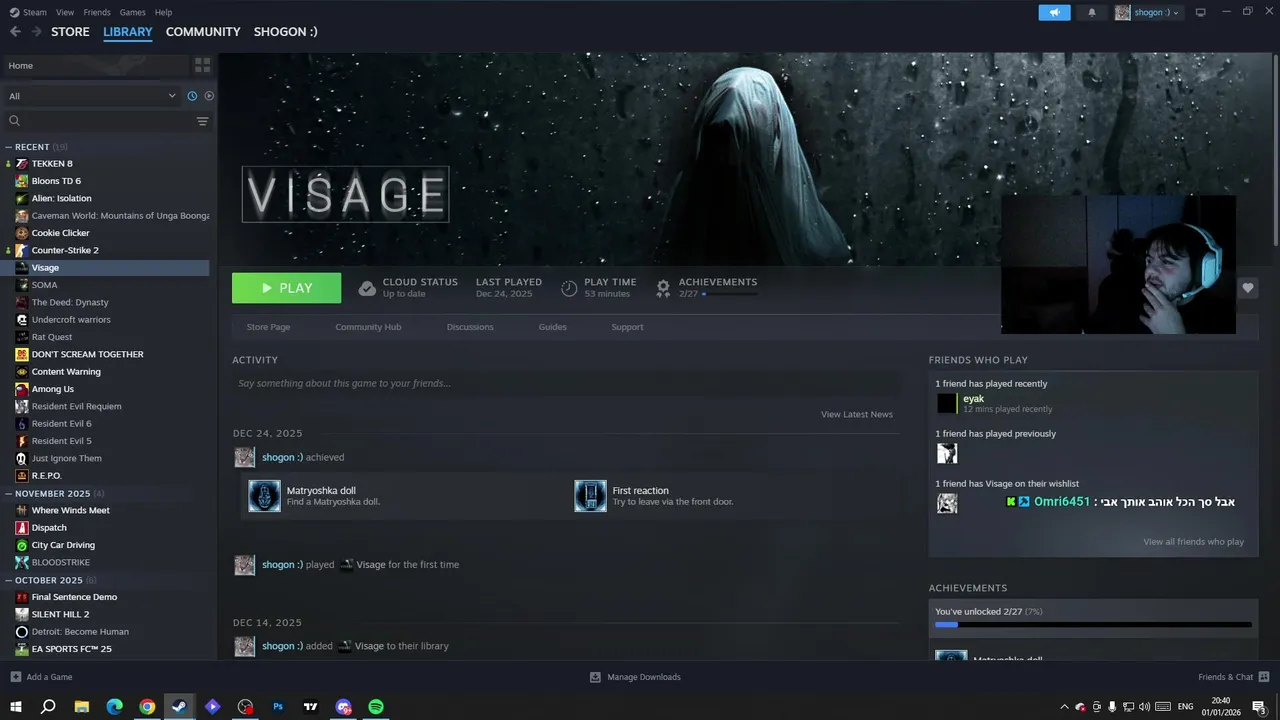Image resolution: width=1280 pixels, height=720 pixels.
Task: Click the ready-to-play filter icon
Action: 209,96
